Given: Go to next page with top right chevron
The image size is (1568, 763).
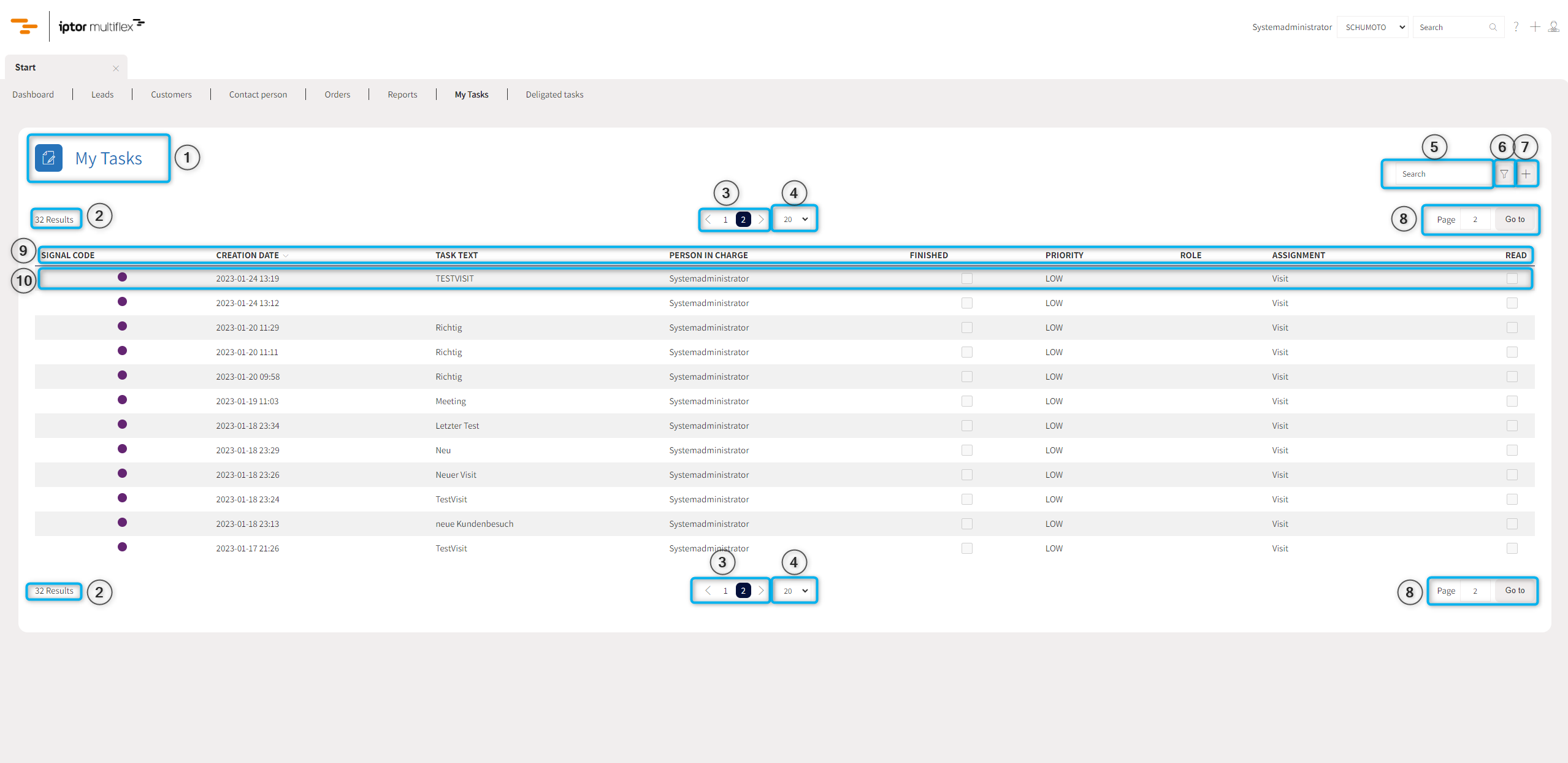Looking at the screenshot, I should (761, 220).
